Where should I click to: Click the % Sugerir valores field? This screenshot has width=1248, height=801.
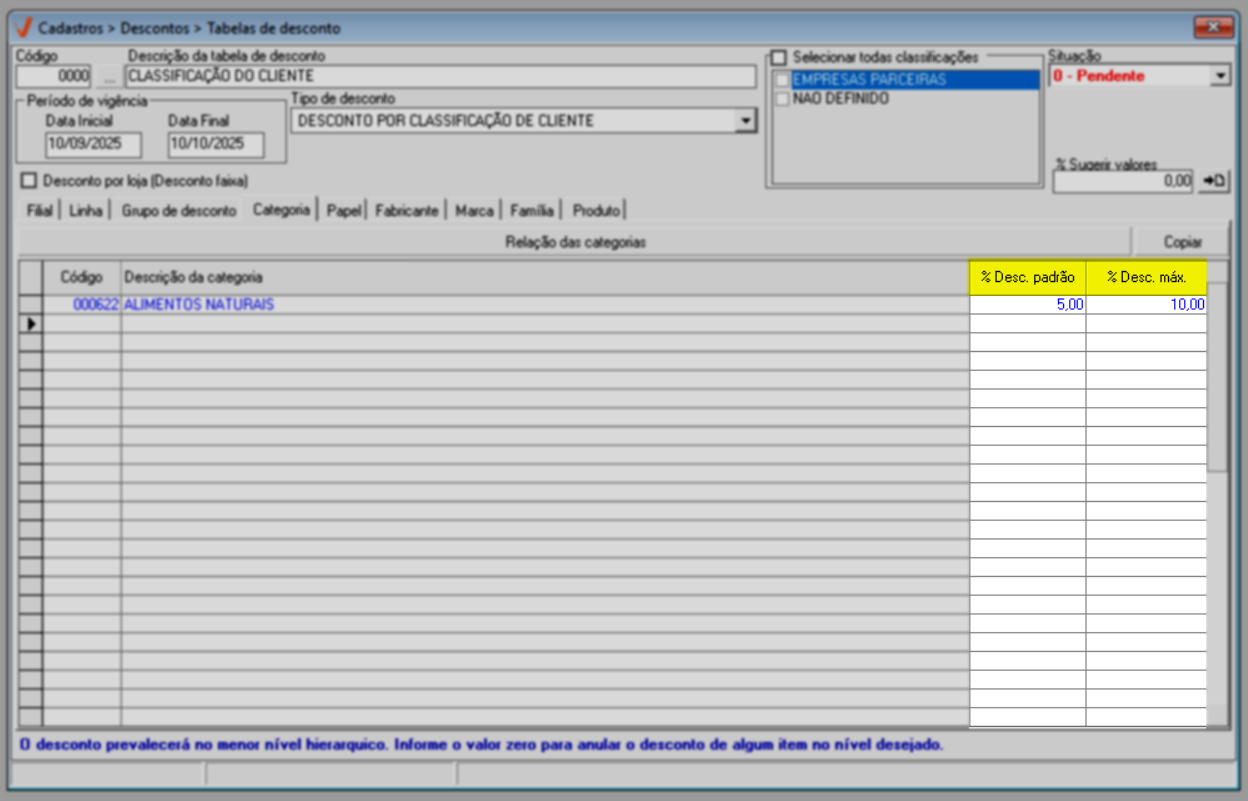pyautogui.click(x=1124, y=181)
